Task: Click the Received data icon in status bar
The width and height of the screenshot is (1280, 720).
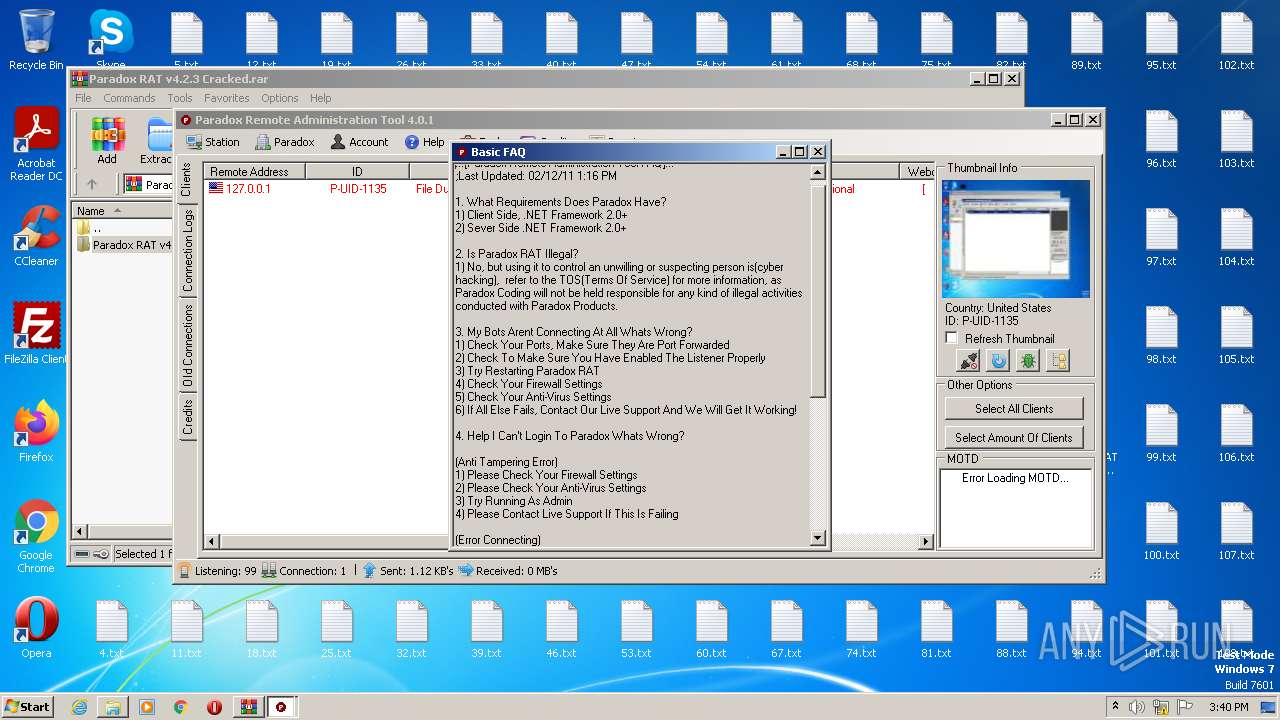Action: (x=465, y=571)
